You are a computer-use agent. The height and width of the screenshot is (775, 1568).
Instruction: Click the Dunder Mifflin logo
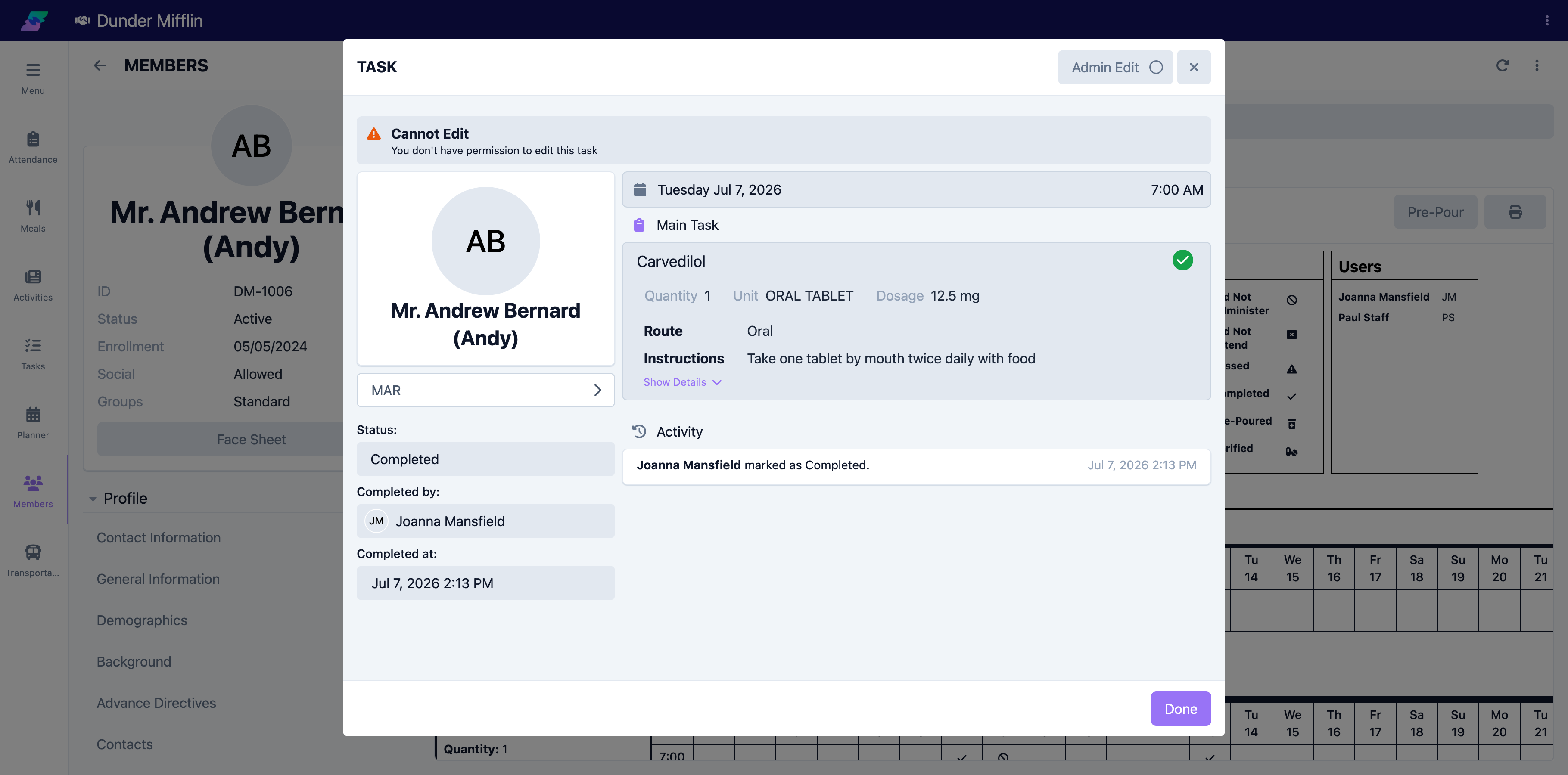pyautogui.click(x=35, y=21)
